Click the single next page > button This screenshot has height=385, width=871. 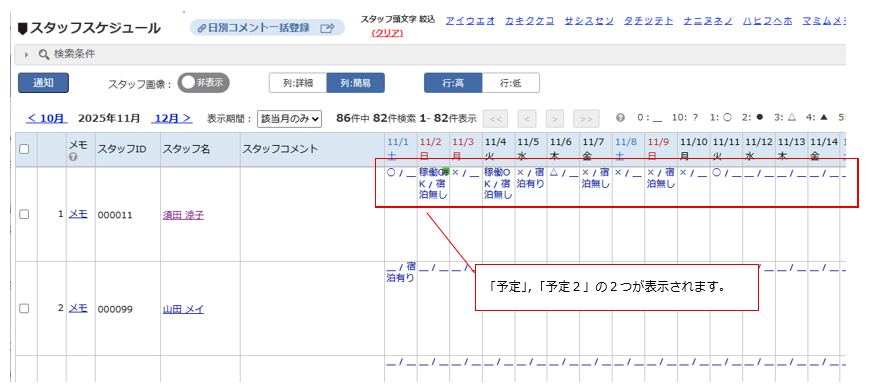point(555,118)
